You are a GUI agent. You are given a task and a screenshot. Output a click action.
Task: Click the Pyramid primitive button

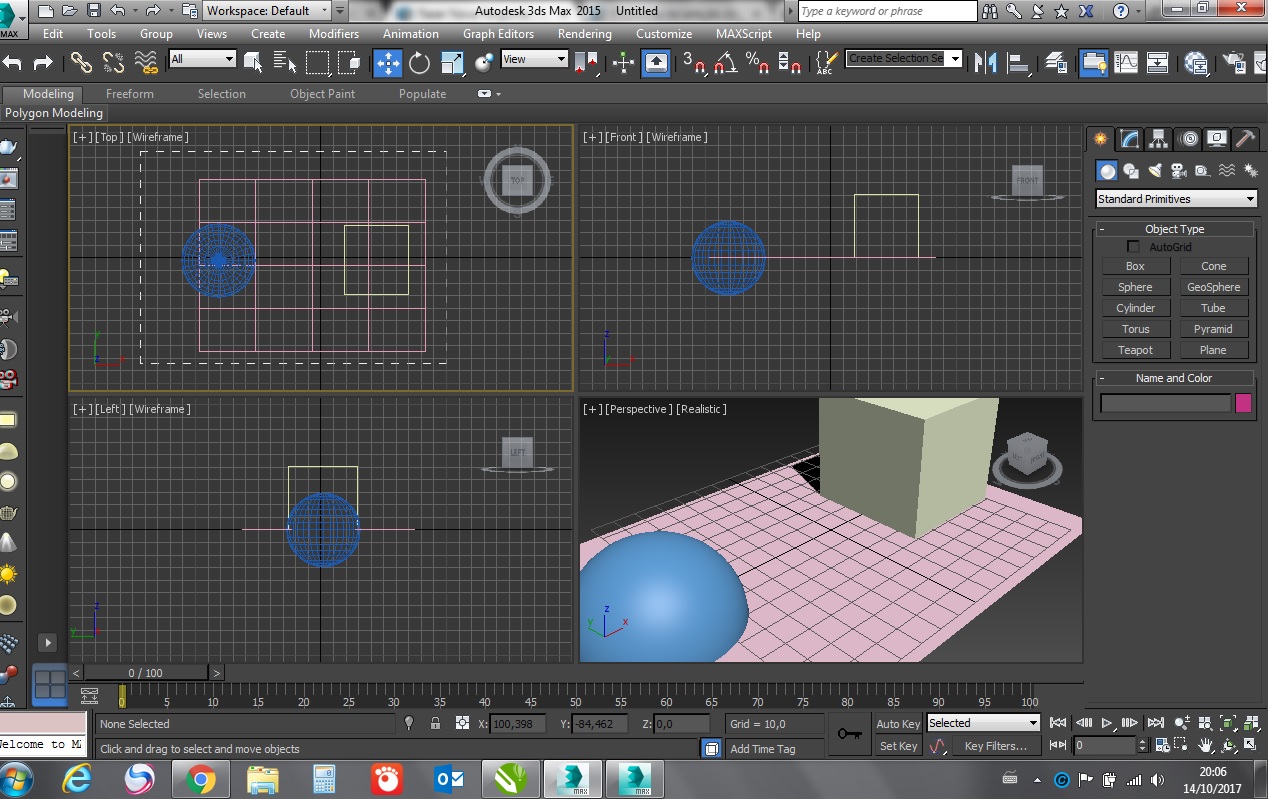pos(1213,329)
